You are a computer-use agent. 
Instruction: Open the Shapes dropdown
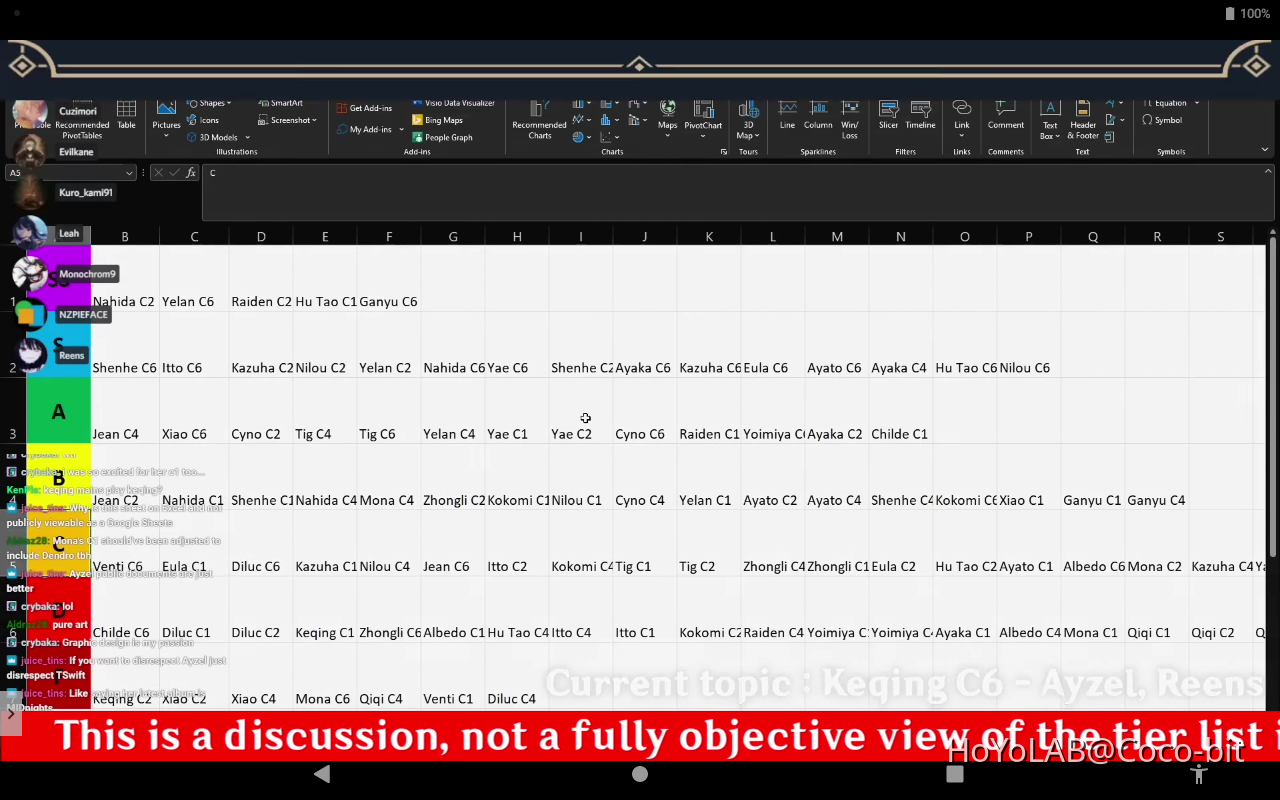[209, 103]
